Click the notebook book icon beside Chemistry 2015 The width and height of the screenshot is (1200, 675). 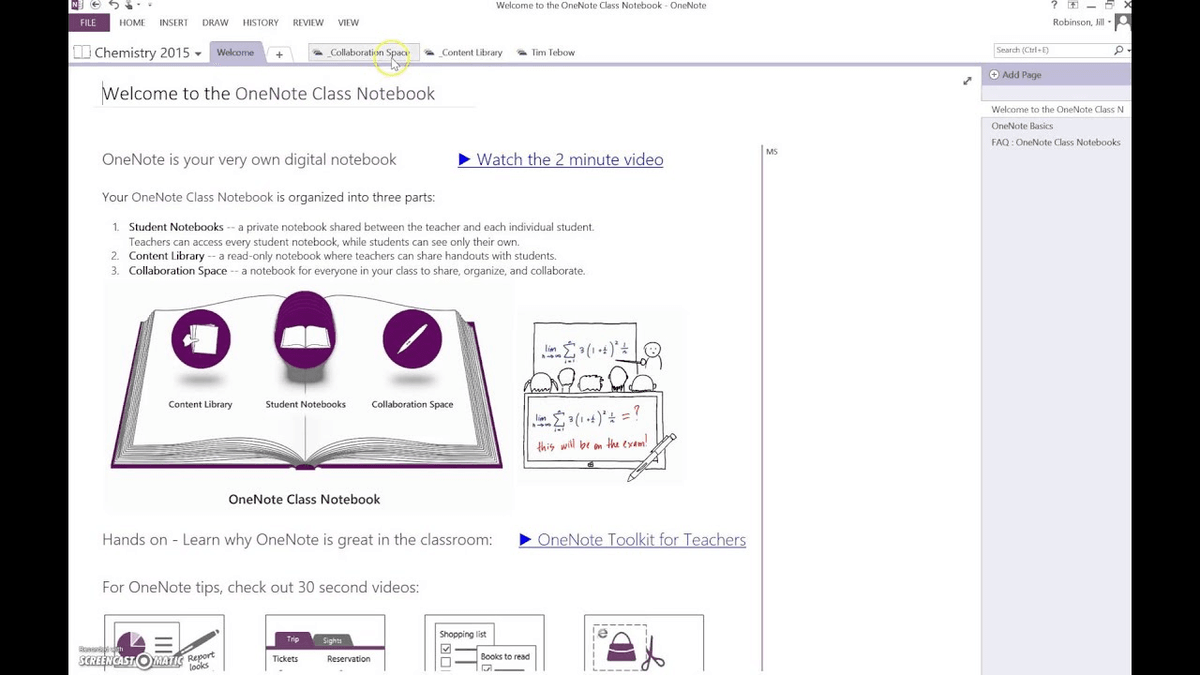(x=82, y=52)
